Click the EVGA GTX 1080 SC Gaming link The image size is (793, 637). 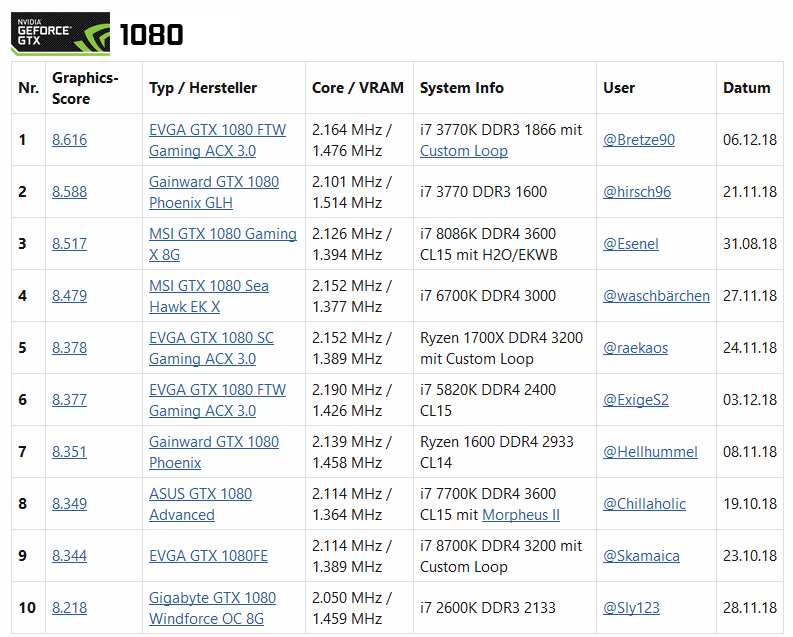tap(211, 348)
